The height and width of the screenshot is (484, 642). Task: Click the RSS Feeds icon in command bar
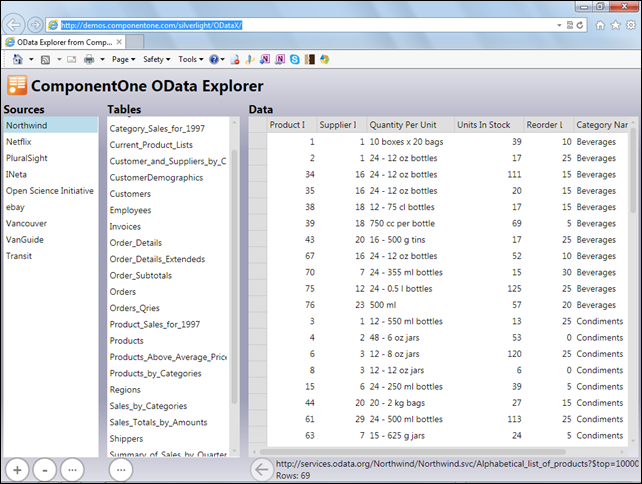(45, 60)
